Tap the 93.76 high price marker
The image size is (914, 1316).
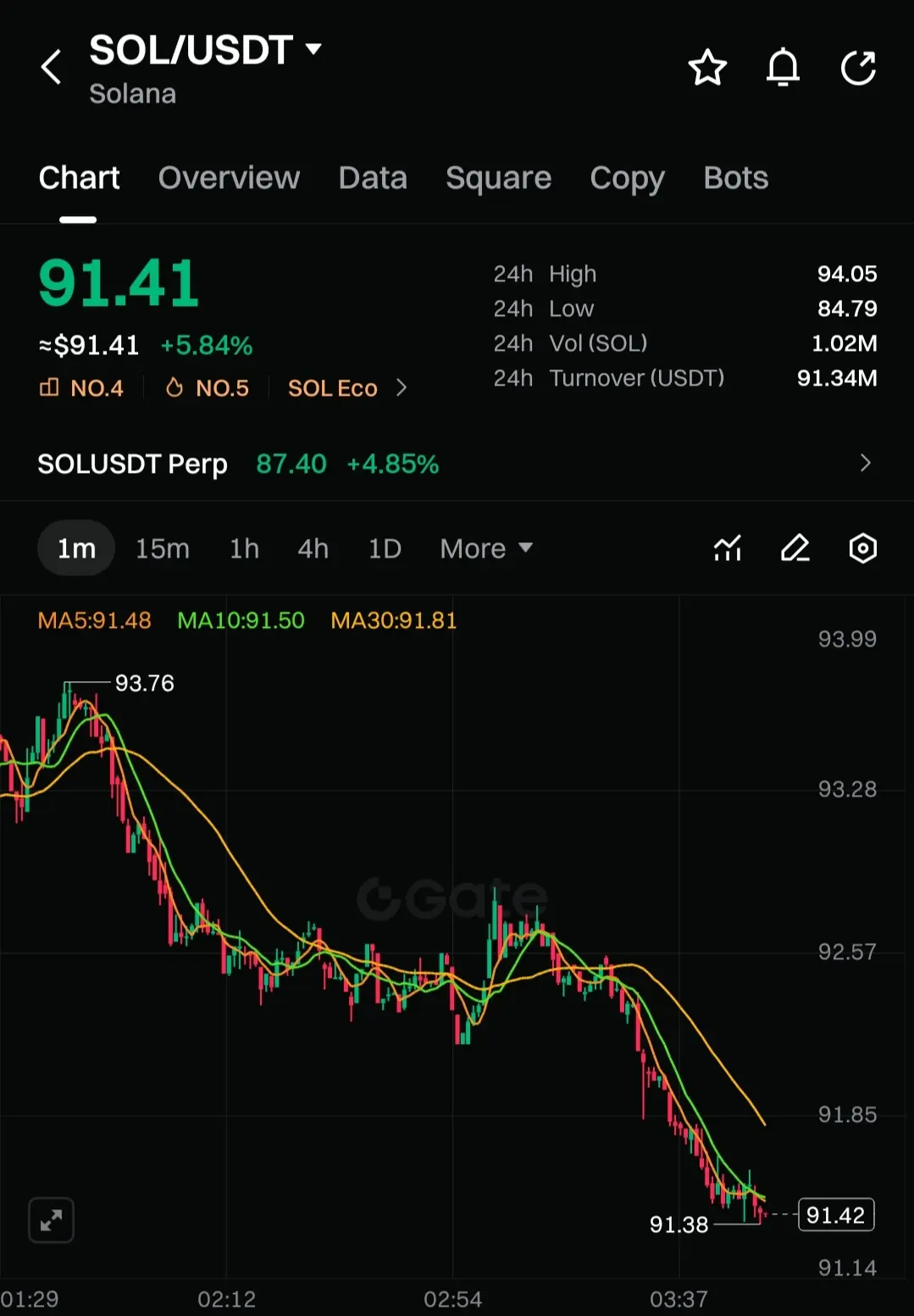pos(145,683)
